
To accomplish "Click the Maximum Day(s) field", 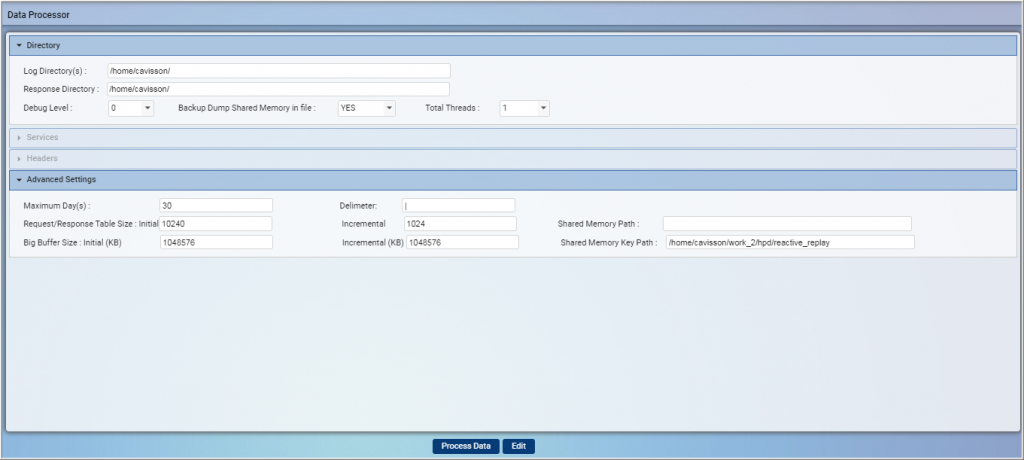I will coord(216,205).
